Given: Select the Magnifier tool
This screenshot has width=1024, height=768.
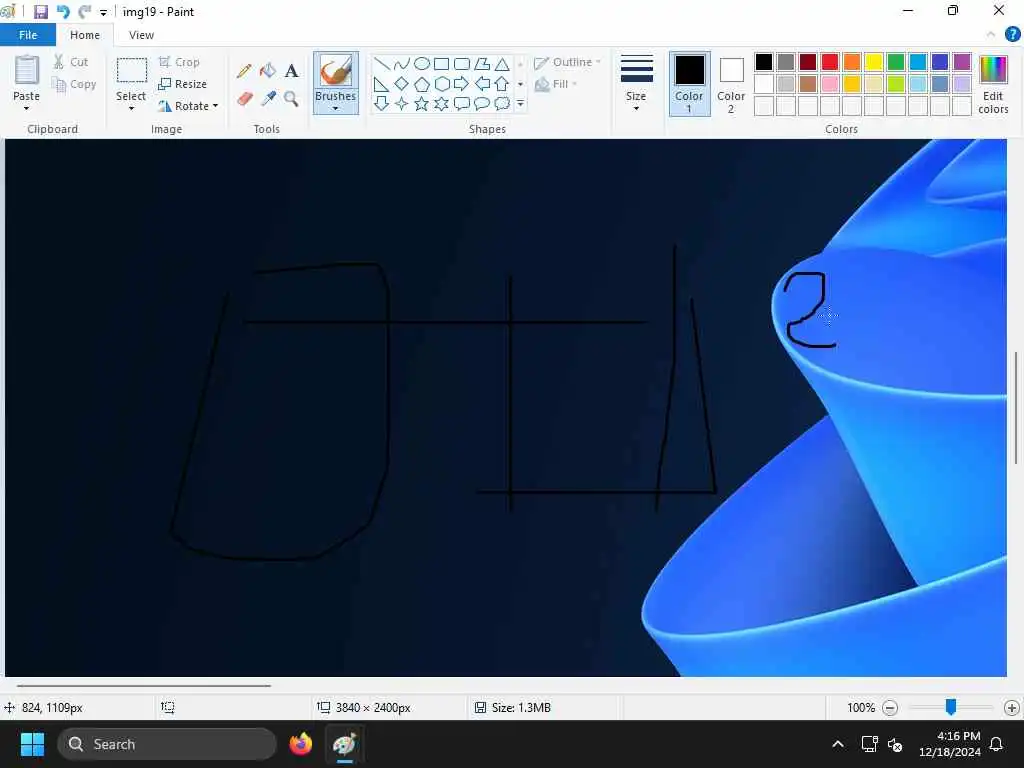Looking at the screenshot, I should pos(291,99).
